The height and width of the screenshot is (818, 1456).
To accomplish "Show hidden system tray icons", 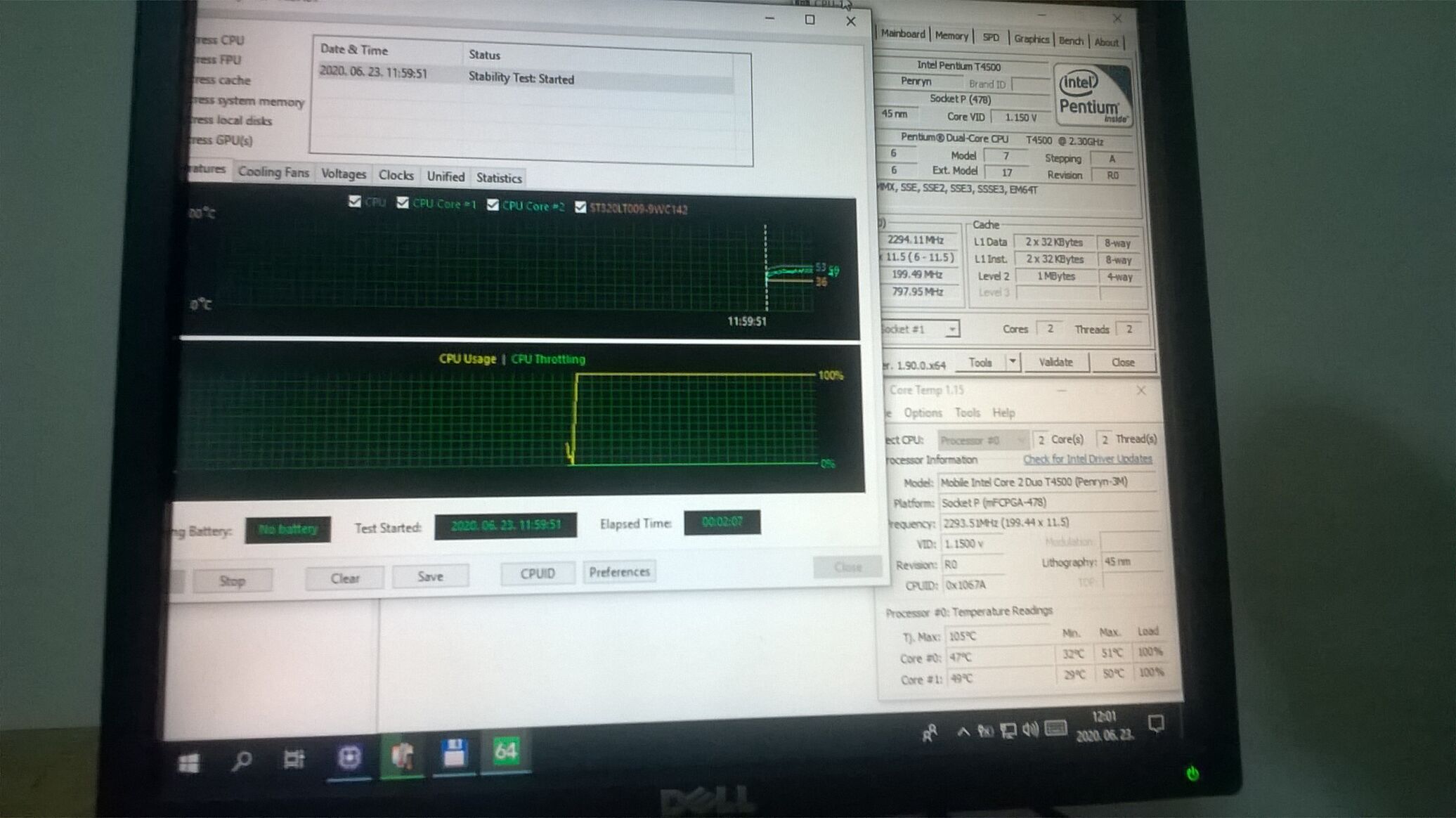I will coord(963,732).
